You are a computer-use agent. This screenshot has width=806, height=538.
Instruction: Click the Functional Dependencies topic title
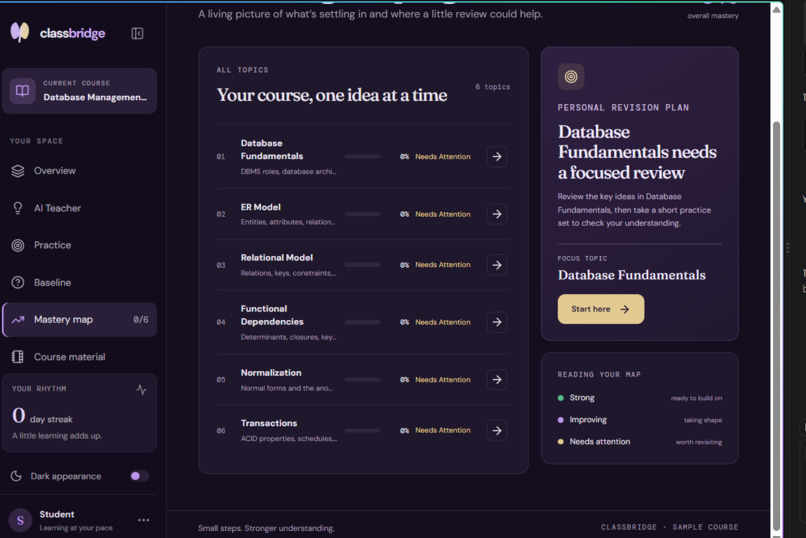pyautogui.click(x=272, y=315)
